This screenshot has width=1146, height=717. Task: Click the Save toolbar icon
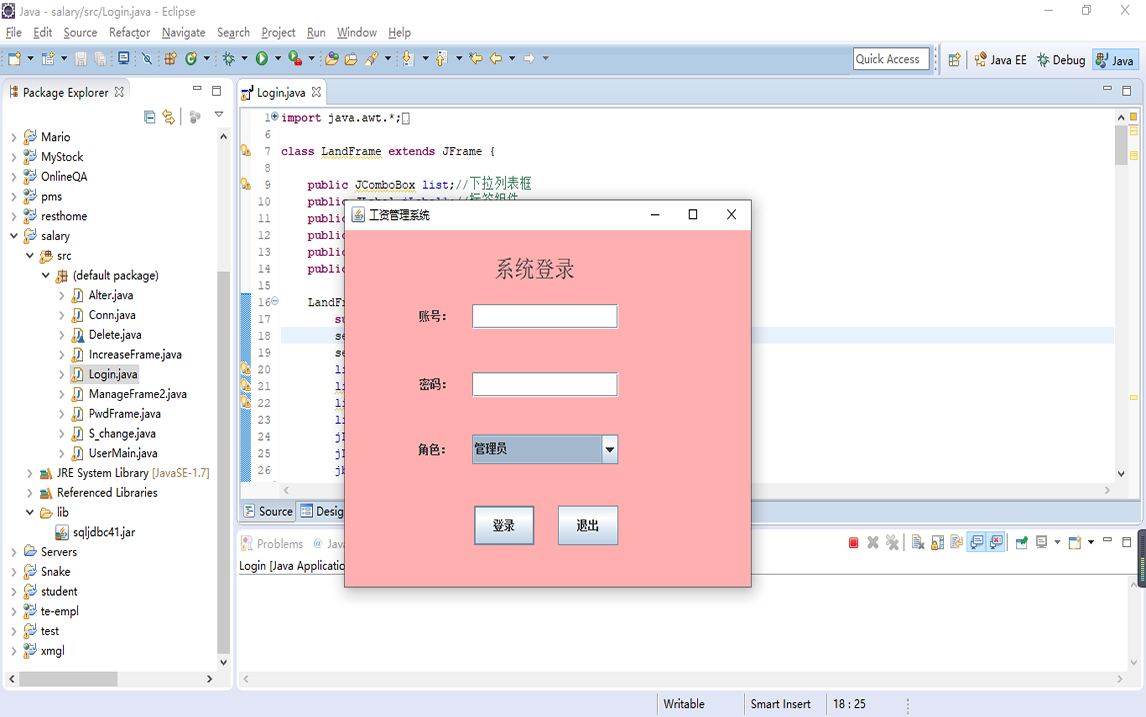coord(80,58)
